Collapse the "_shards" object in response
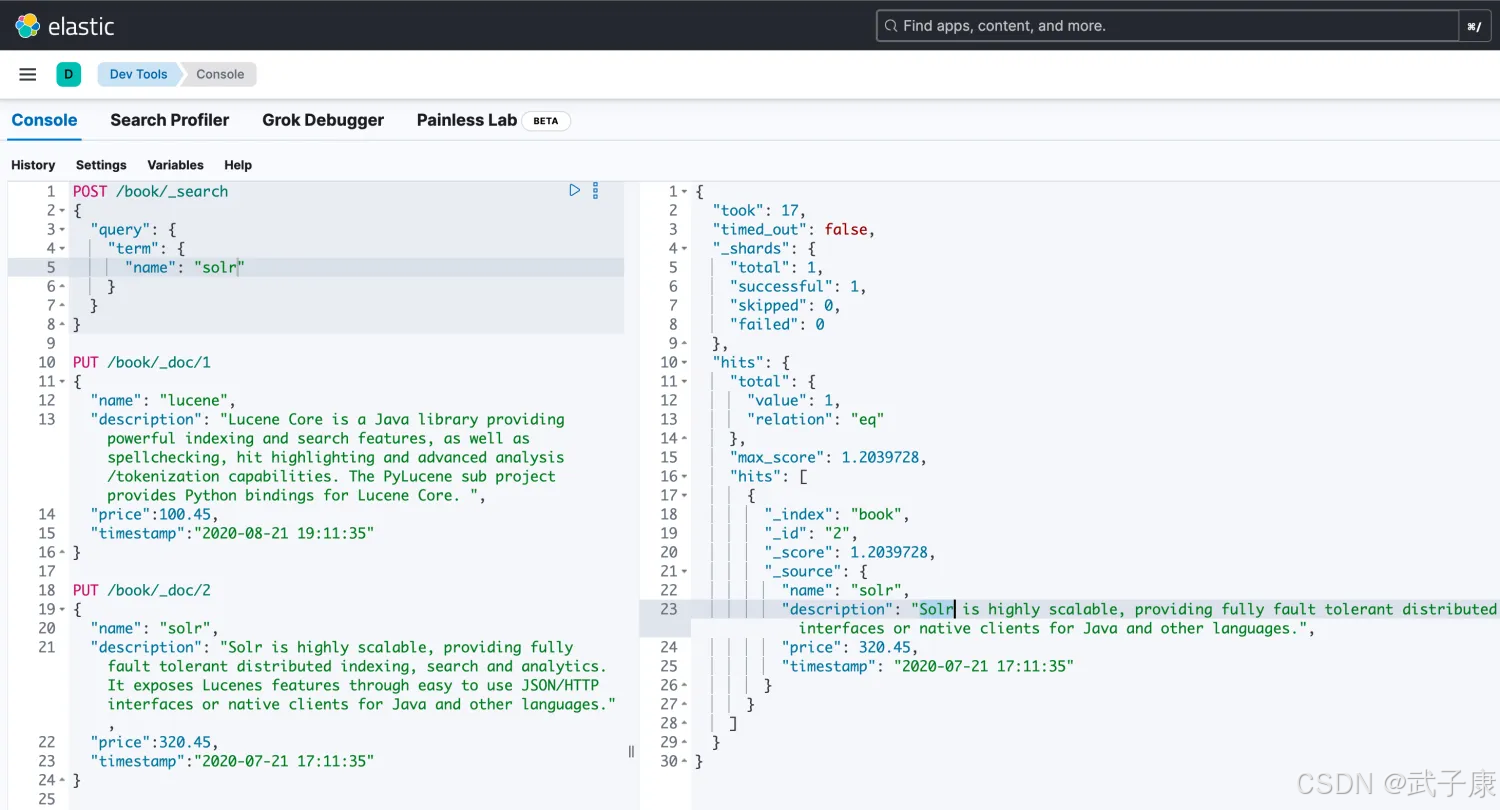The width and height of the screenshot is (1500, 810). (x=685, y=249)
